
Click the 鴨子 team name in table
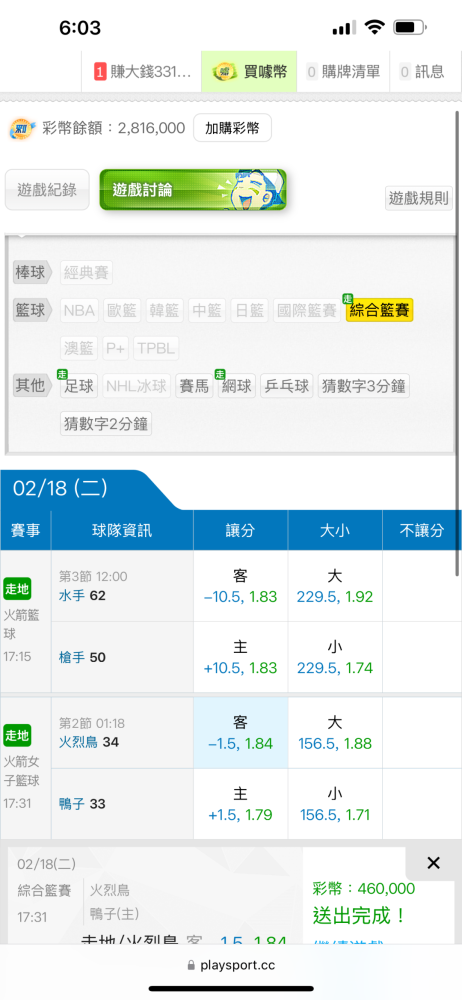(x=72, y=804)
